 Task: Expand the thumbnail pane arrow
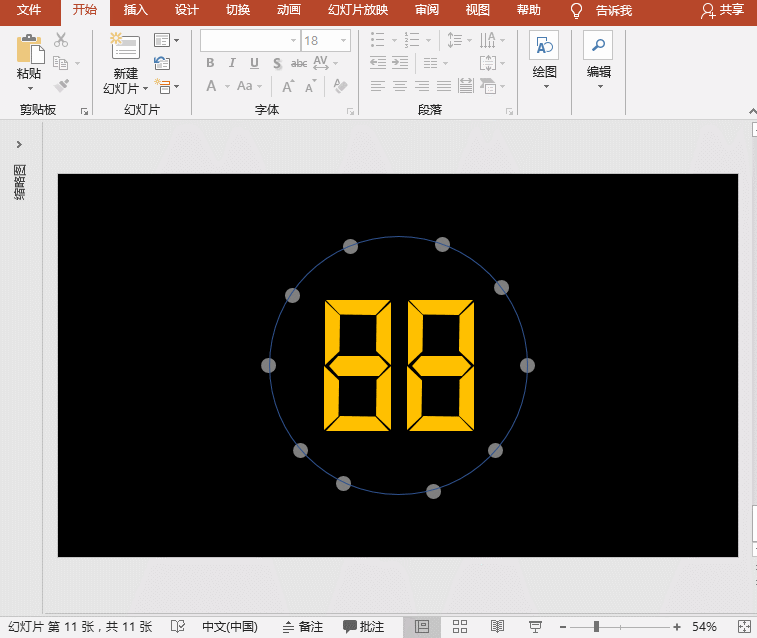tap(19, 144)
